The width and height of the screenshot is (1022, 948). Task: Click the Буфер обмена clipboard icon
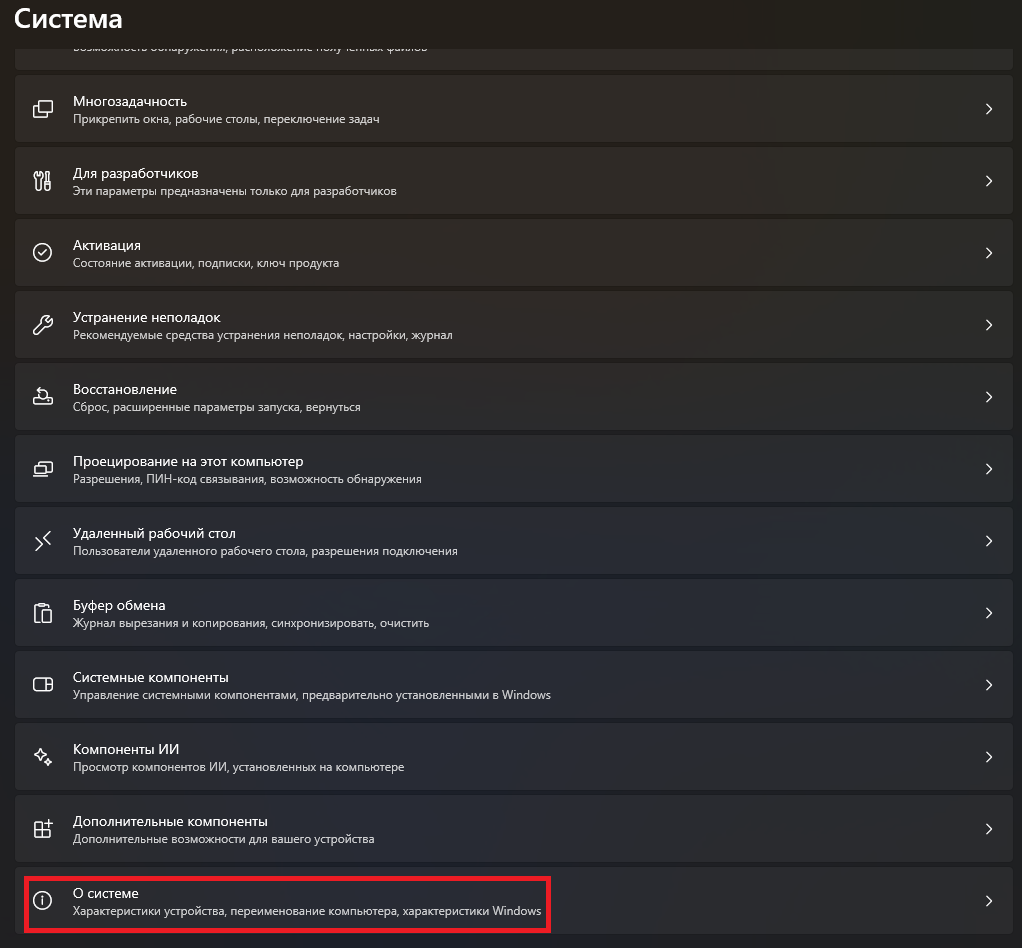pos(43,613)
